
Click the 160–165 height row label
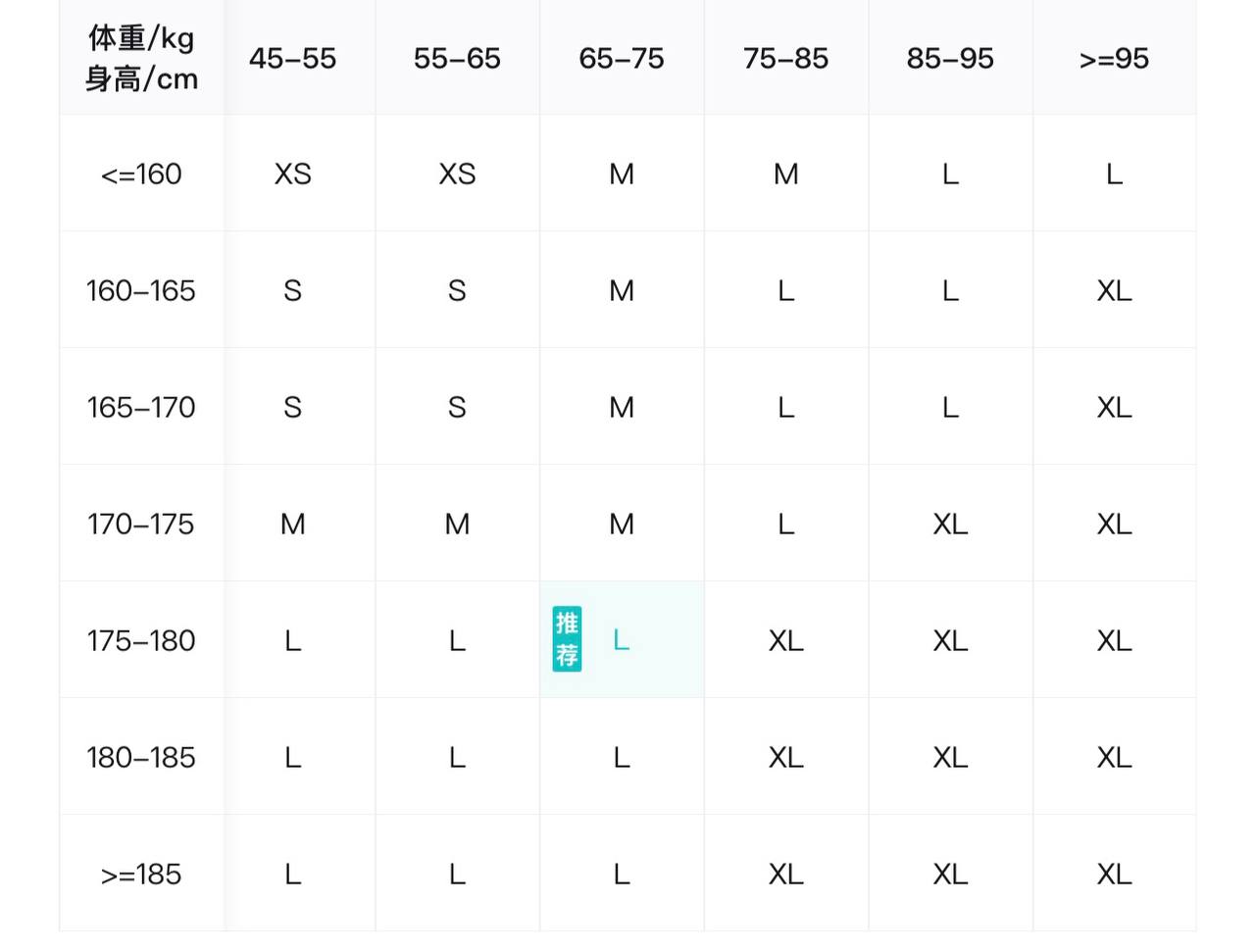[x=141, y=291]
